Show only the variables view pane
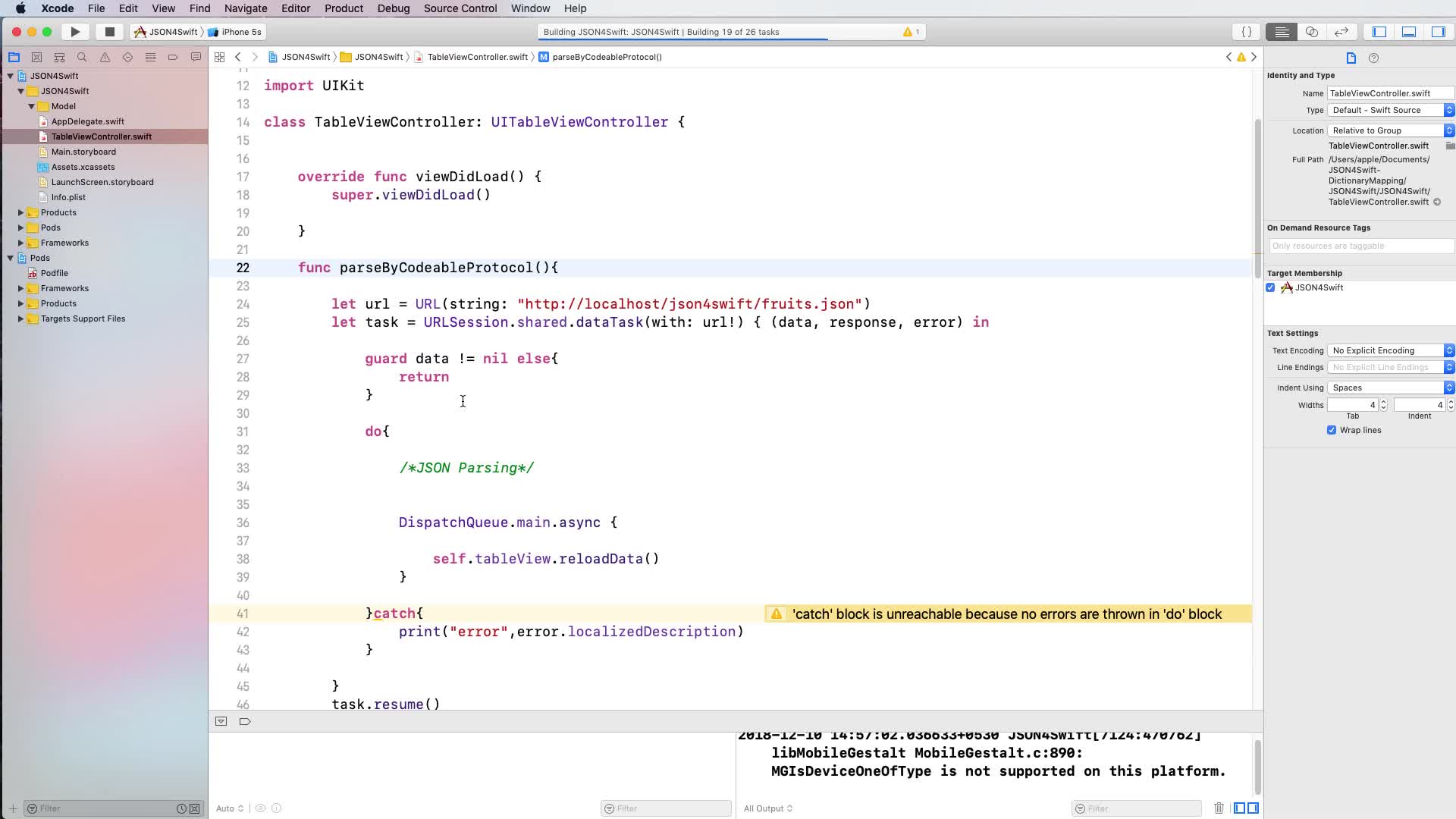The width and height of the screenshot is (1456, 819). (1240, 808)
